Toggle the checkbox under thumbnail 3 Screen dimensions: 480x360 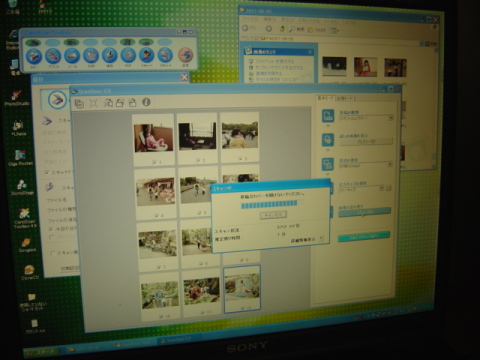point(241,159)
